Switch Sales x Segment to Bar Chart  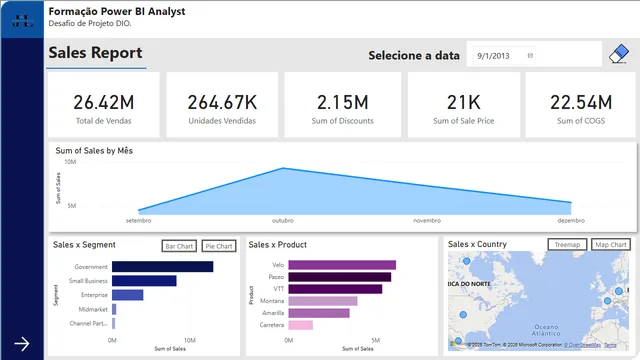[x=179, y=246]
